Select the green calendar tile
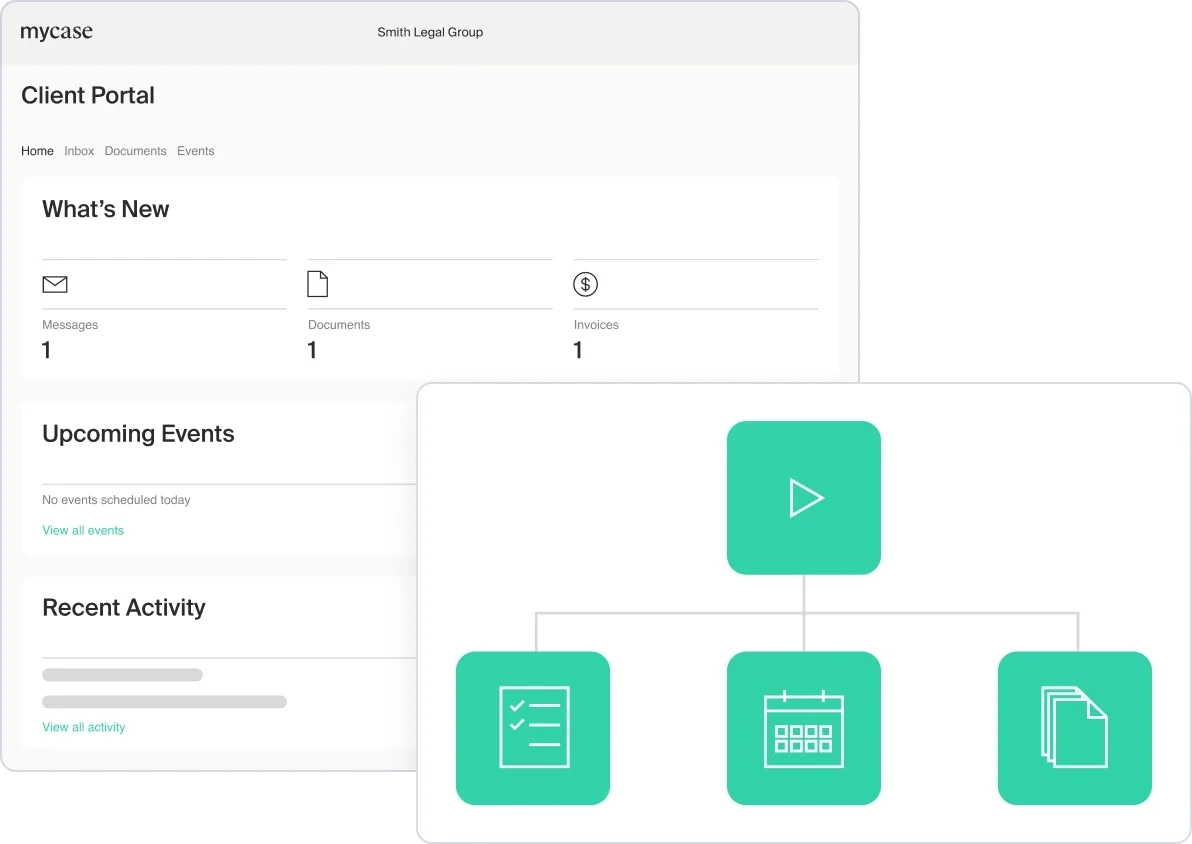 click(803, 728)
